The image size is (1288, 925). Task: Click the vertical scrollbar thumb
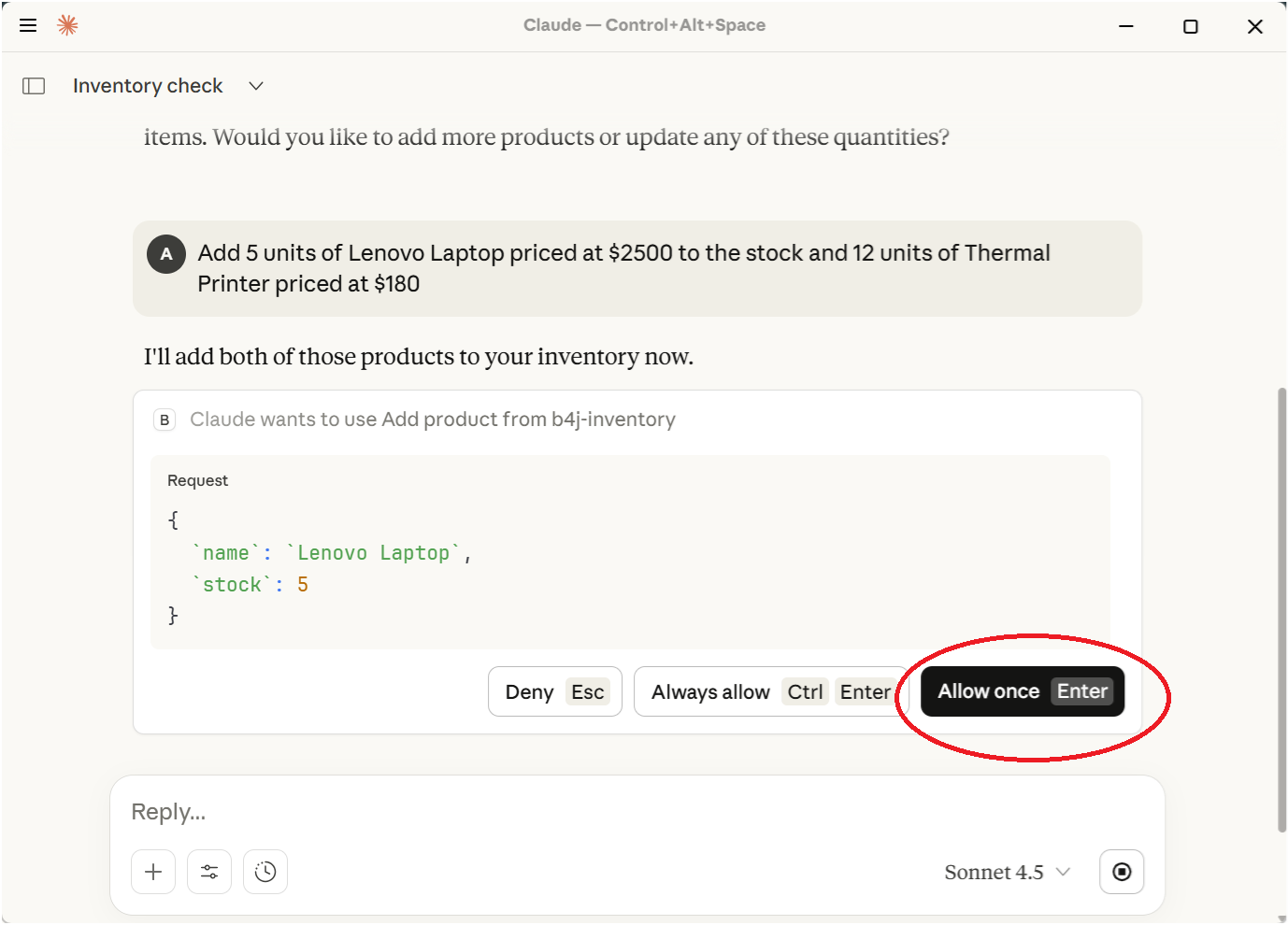pos(1281,607)
